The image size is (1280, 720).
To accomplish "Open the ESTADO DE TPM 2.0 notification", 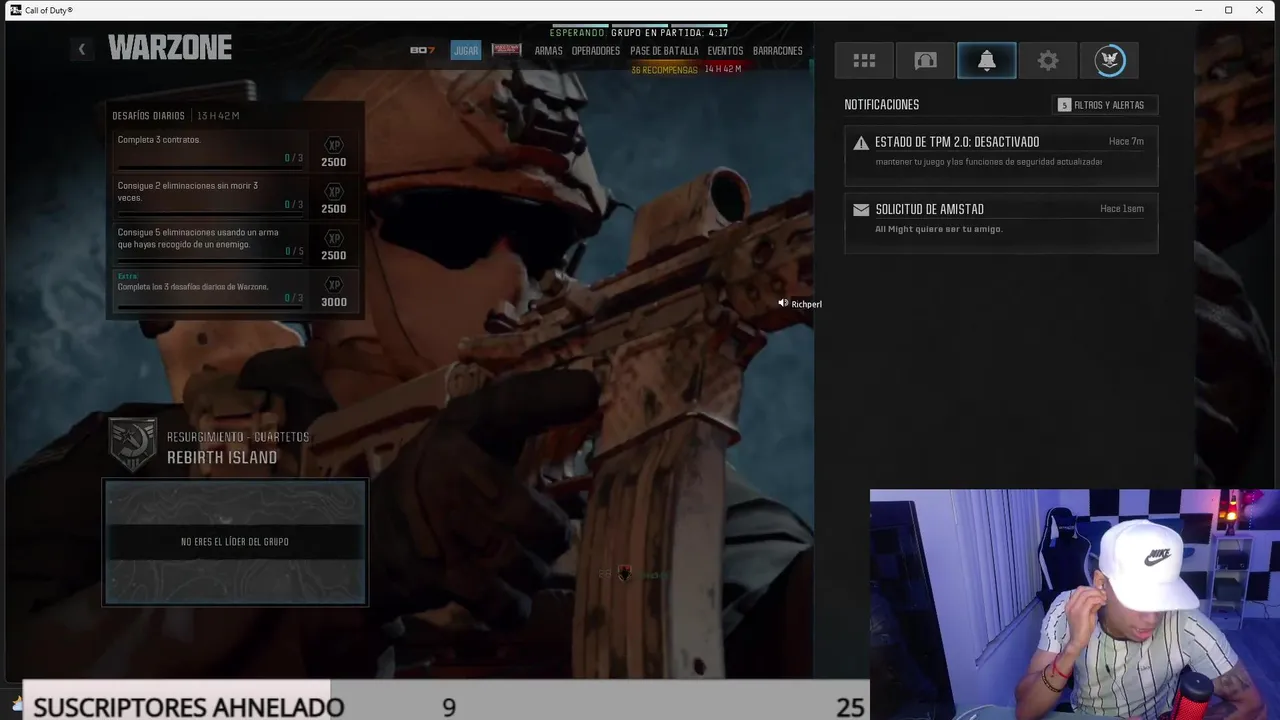I will pos(1001,156).
